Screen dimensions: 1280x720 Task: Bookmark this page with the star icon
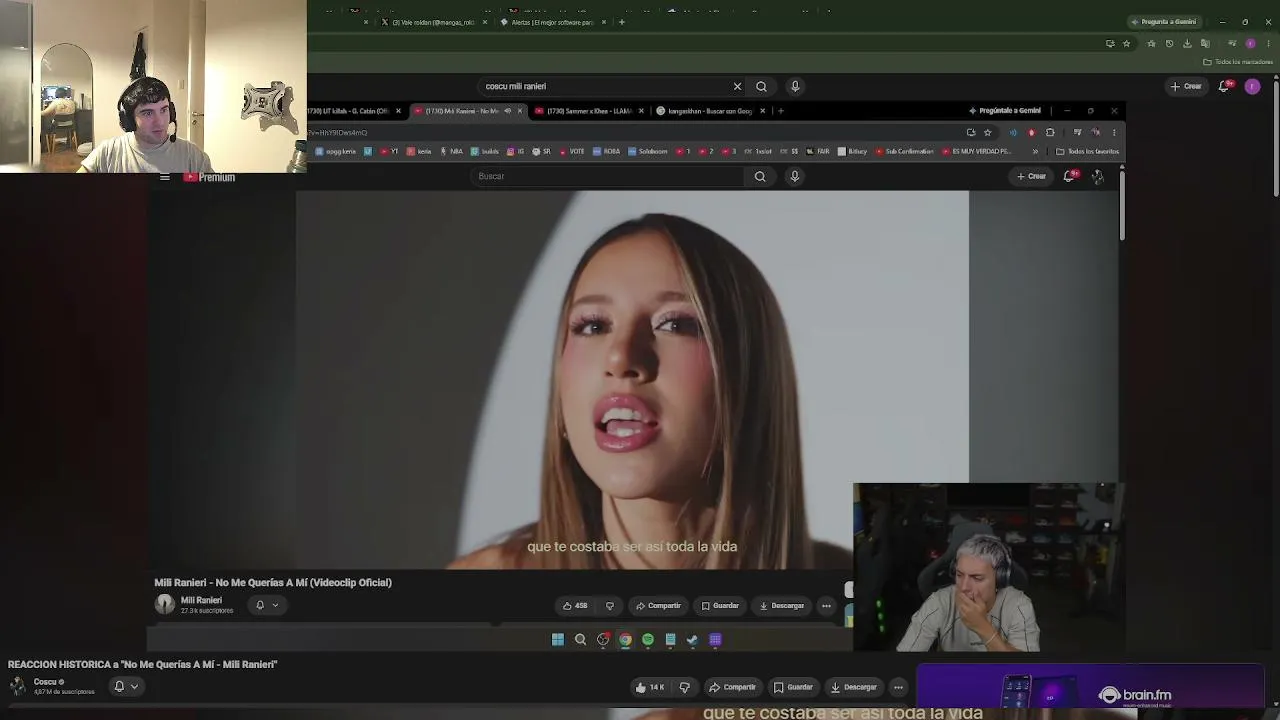[988, 132]
